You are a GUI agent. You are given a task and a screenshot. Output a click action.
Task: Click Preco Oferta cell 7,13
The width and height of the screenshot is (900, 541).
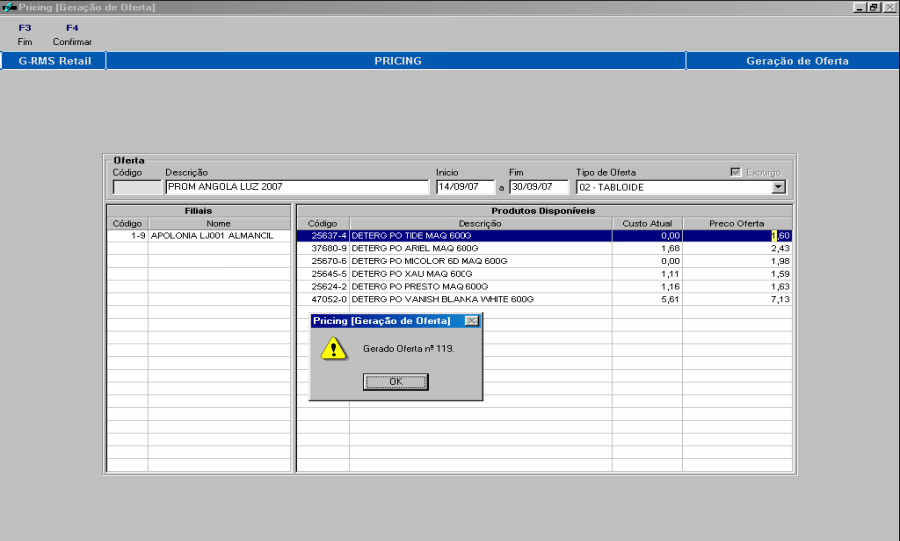[x=738, y=299]
